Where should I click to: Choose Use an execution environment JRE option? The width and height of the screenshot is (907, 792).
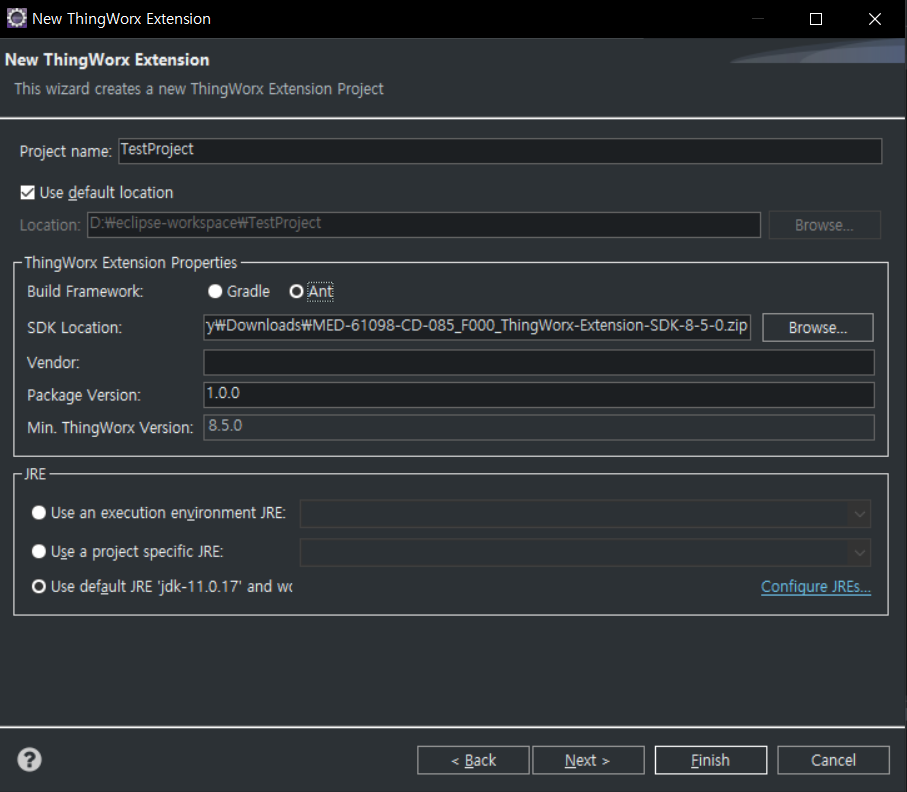(39, 513)
